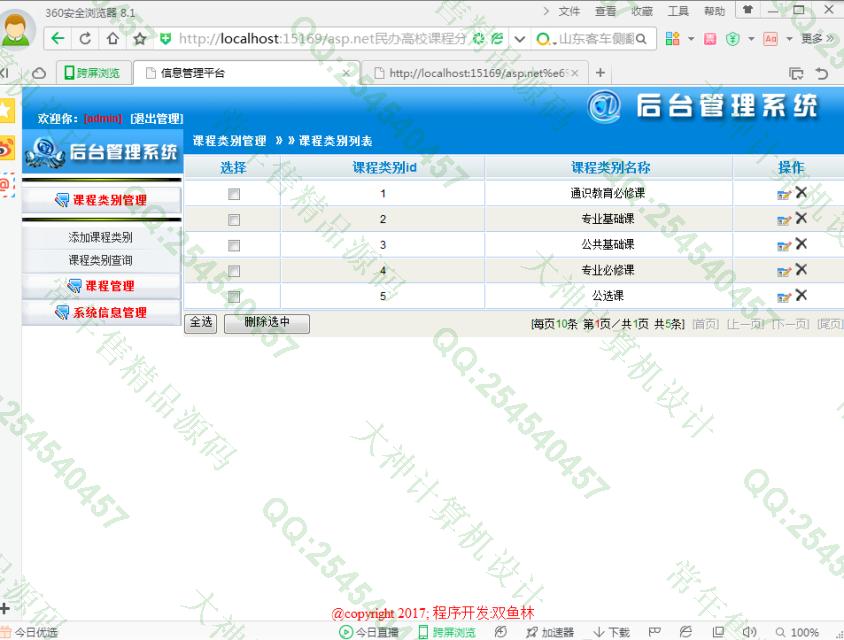Image resolution: width=844 pixels, height=640 pixels.
Task: Edit the row 通识教育必修课
Action: pyautogui.click(x=784, y=194)
